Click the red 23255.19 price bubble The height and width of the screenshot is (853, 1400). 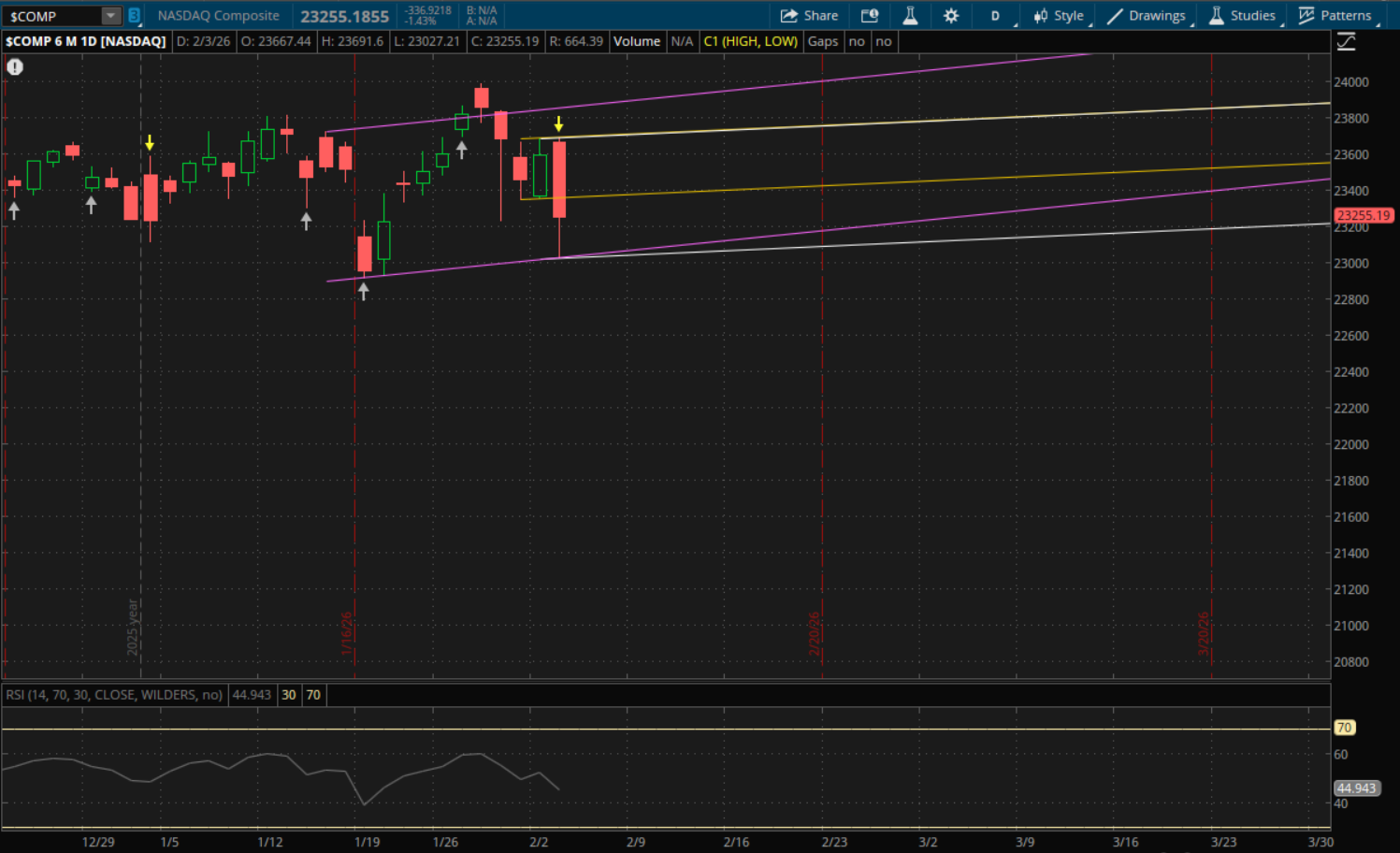coord(1364,215)
